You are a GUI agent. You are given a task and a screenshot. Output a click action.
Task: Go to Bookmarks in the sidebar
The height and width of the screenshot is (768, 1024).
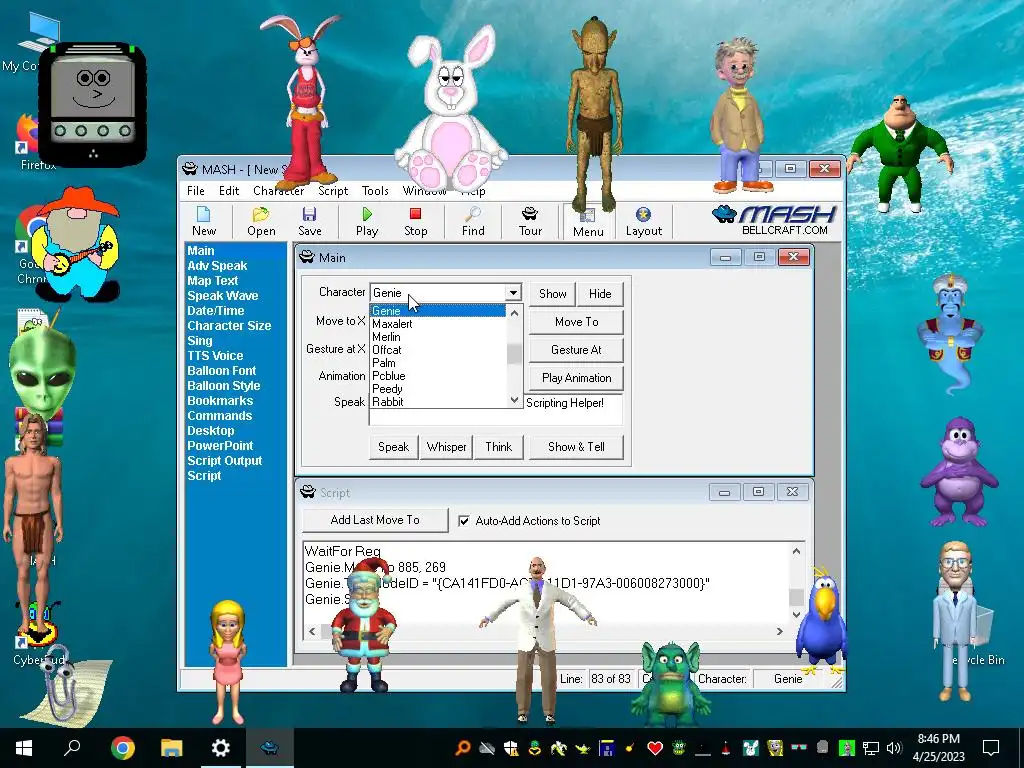tap(219, 401)
